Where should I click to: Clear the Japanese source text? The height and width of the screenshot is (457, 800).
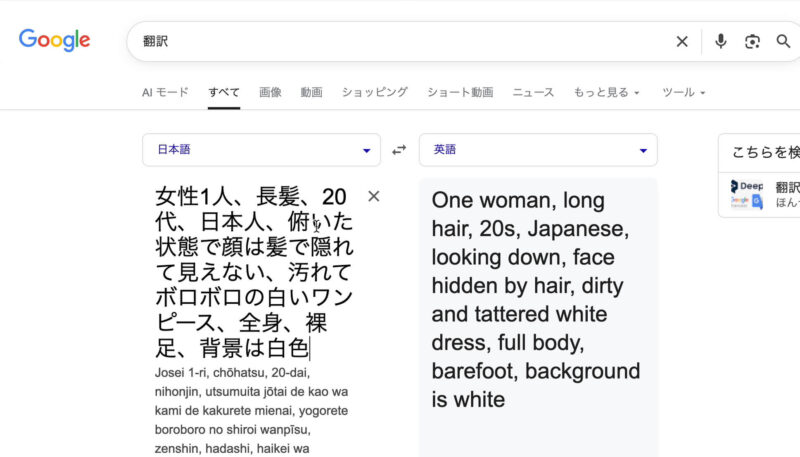pos(373,196)
